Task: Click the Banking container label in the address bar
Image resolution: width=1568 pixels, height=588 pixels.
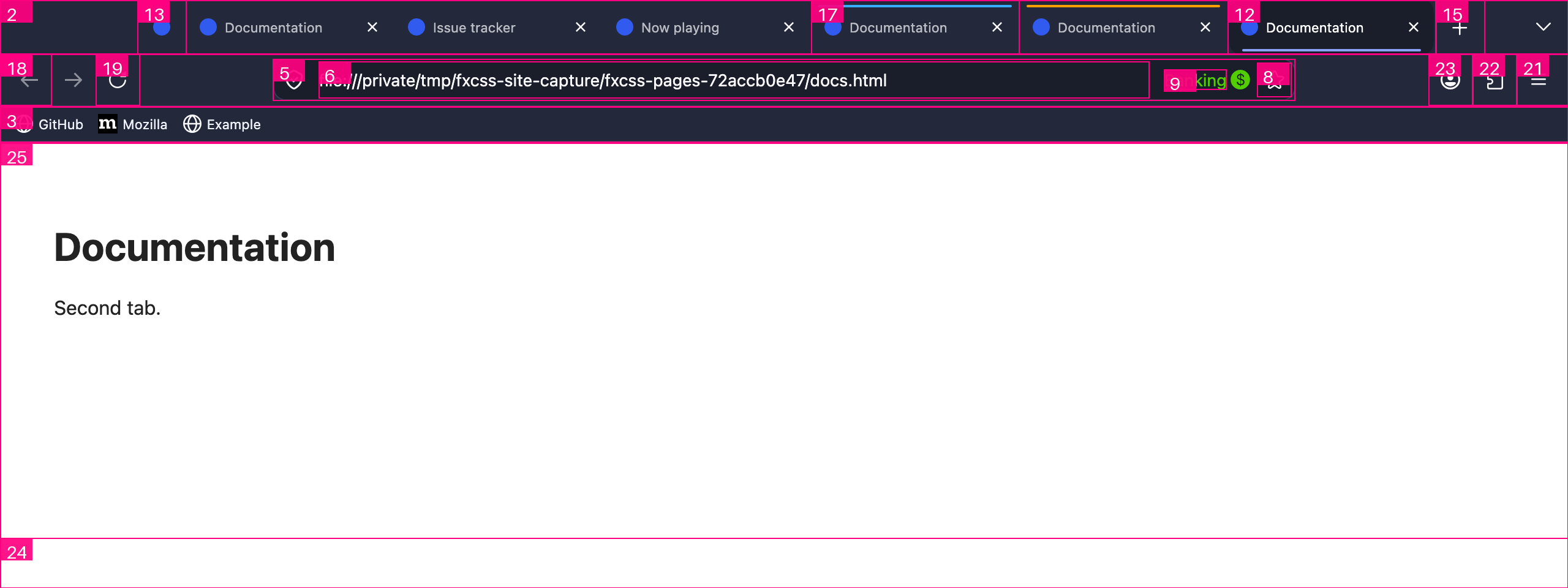Action: click(1196, 80)
